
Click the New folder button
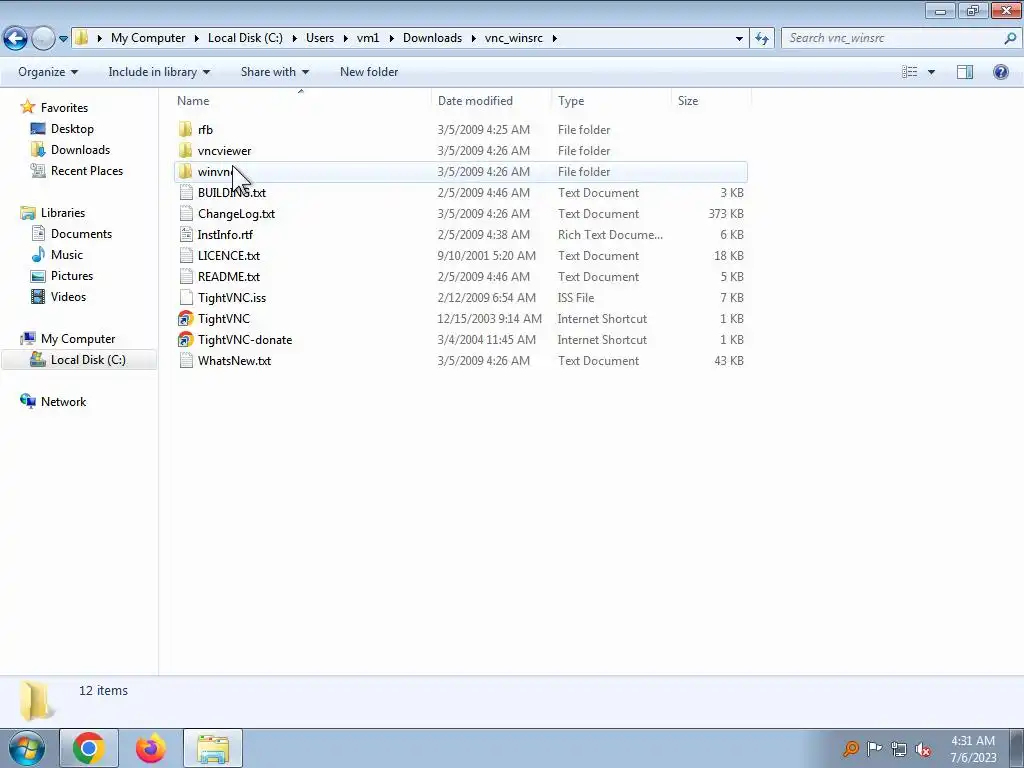coord(369,72)
